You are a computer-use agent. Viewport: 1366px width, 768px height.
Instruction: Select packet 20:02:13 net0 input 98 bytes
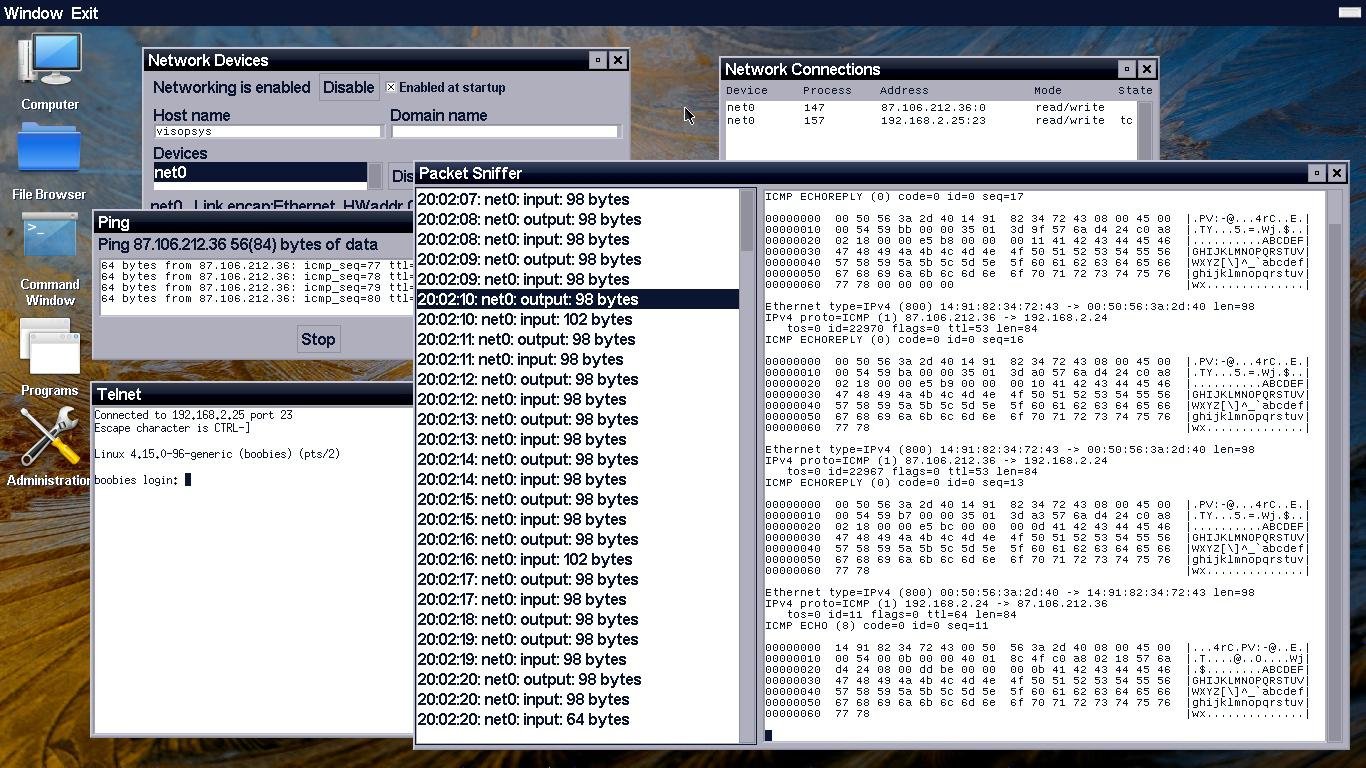coord(578,439)
